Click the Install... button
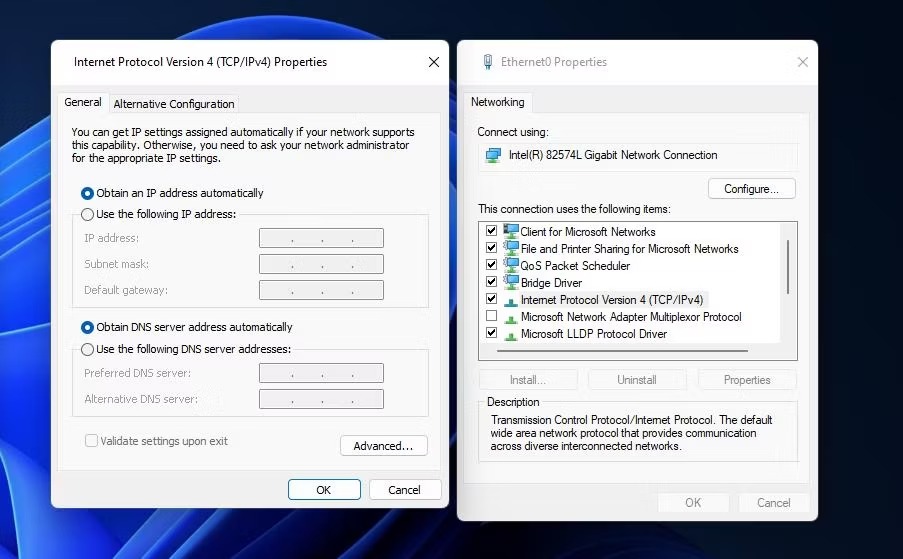 [528, 380]
